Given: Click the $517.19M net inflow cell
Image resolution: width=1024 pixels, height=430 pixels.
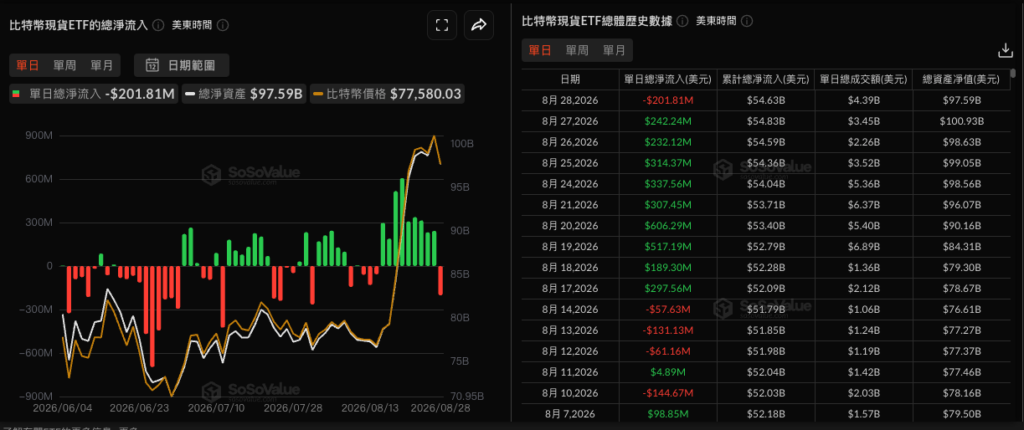Looking at the screenshot, I should click(x=667, y=246).
